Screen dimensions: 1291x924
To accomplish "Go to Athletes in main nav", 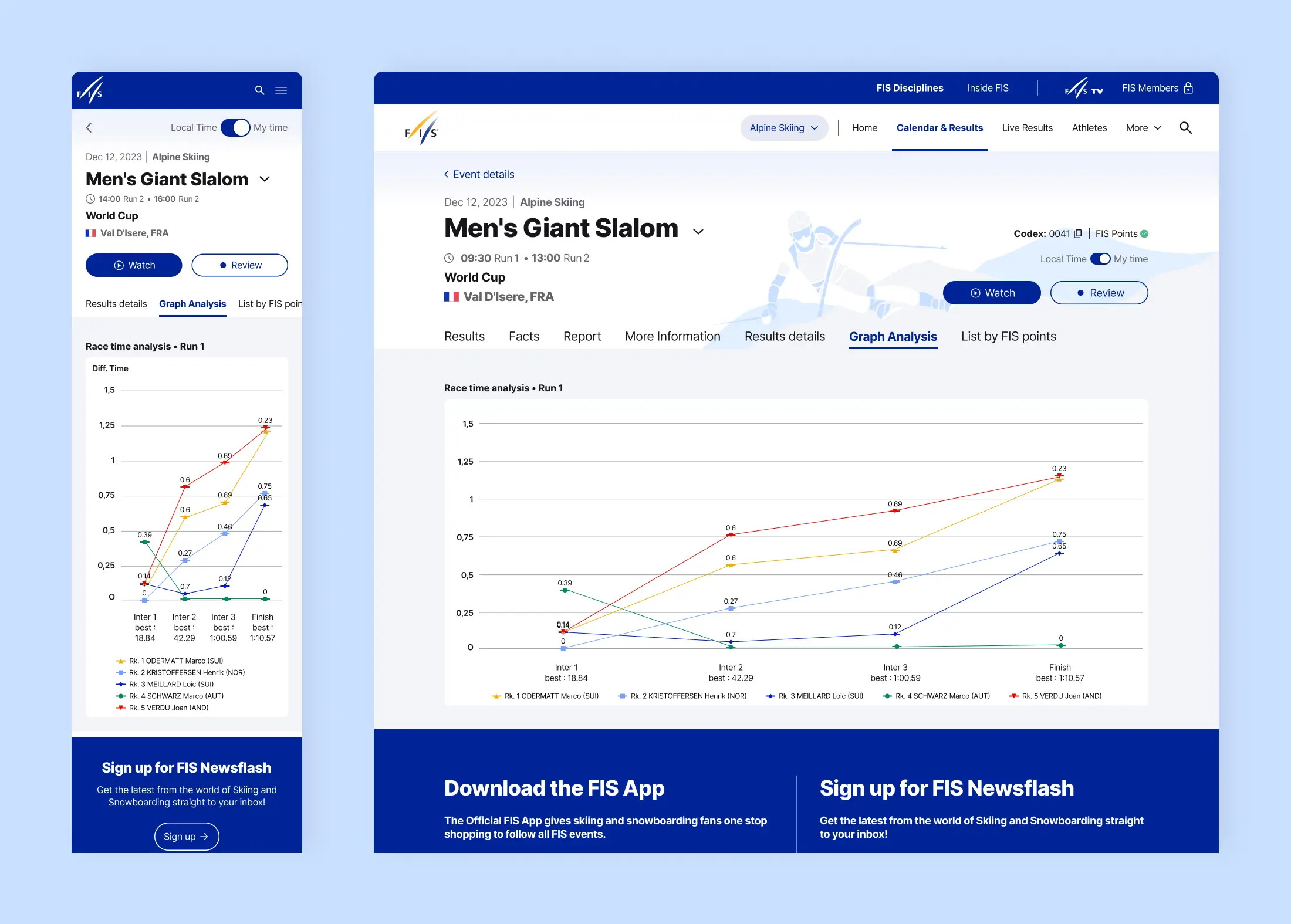I will click(x=1089, y=128).
